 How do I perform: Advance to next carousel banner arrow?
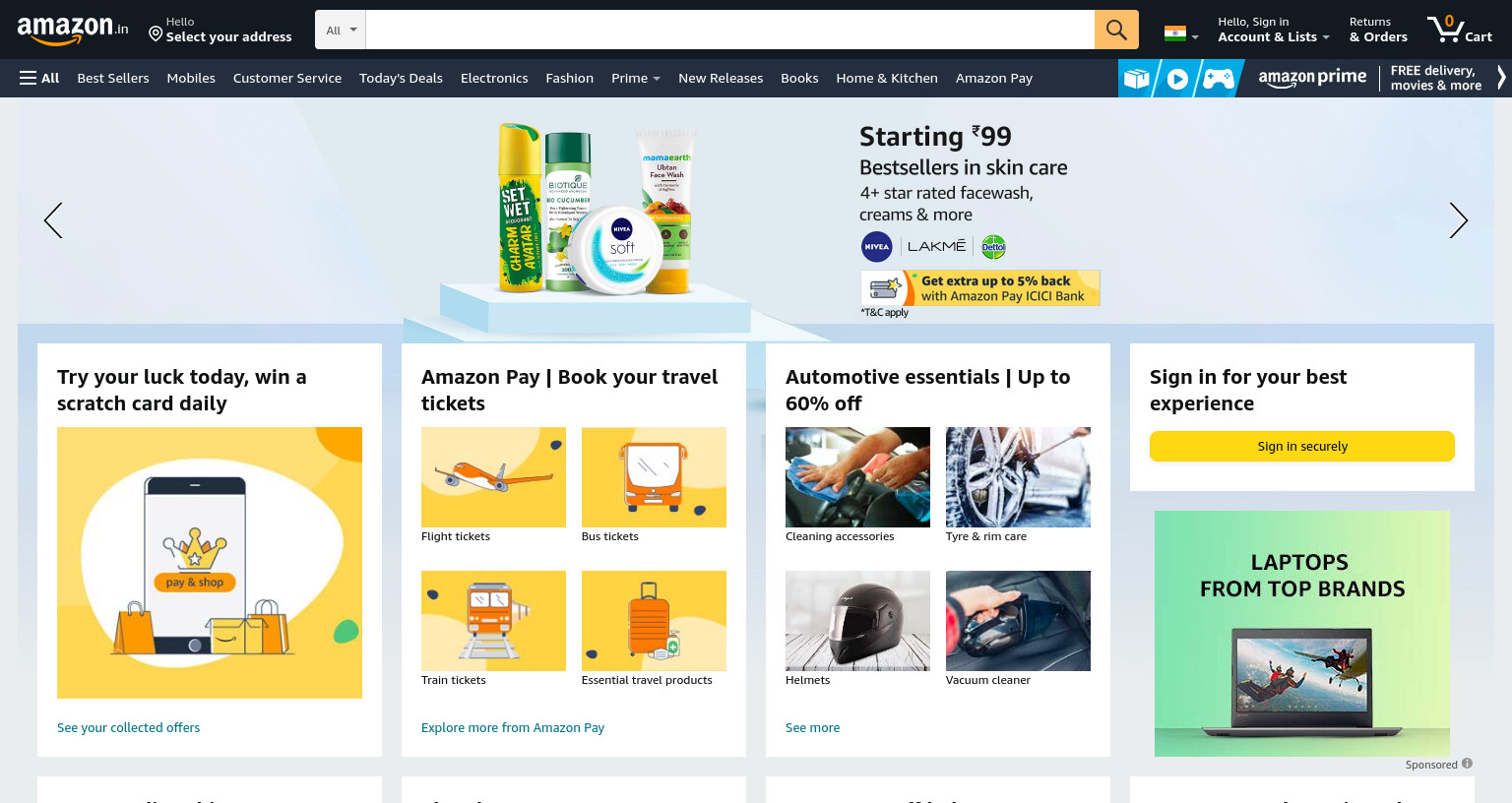click(1458, 220)
